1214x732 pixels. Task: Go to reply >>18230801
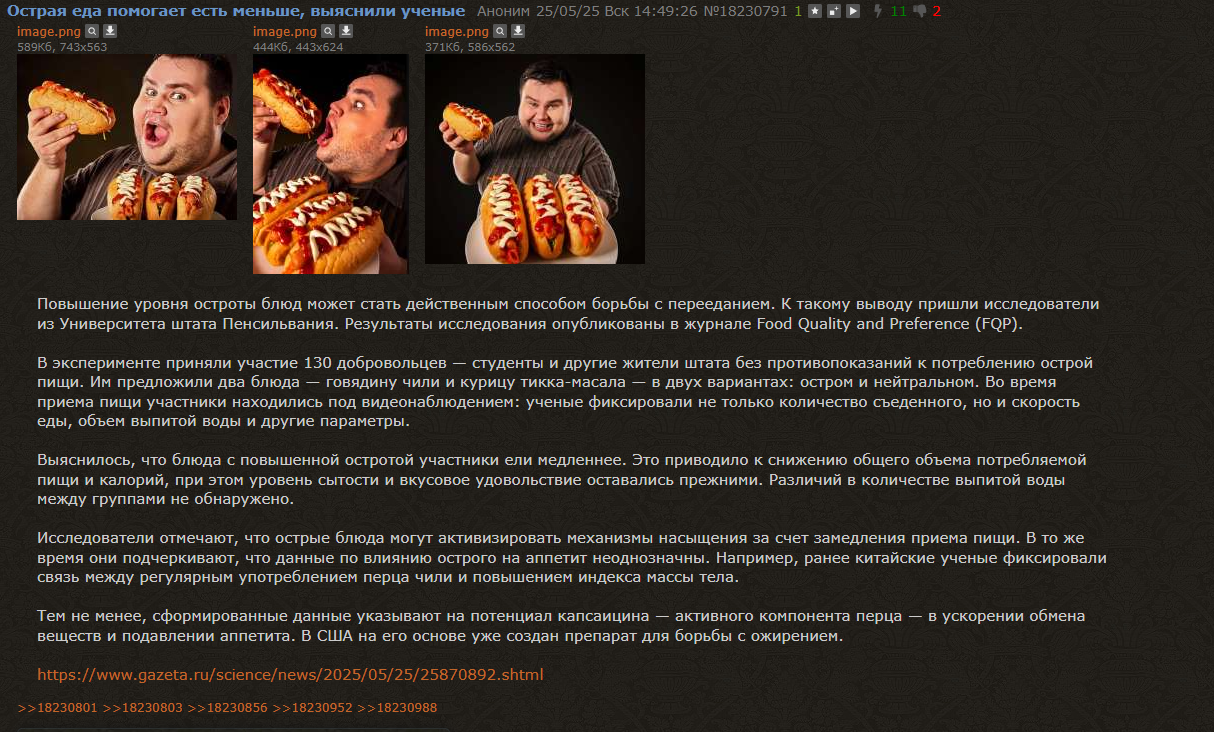[x=57, y=708]
